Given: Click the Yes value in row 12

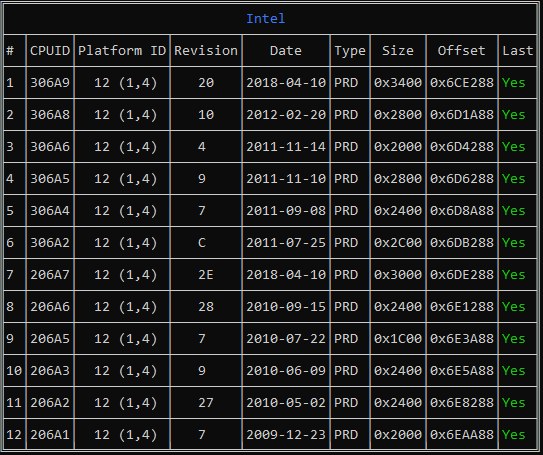Looking at the screenshot, I should coord(514,435).
